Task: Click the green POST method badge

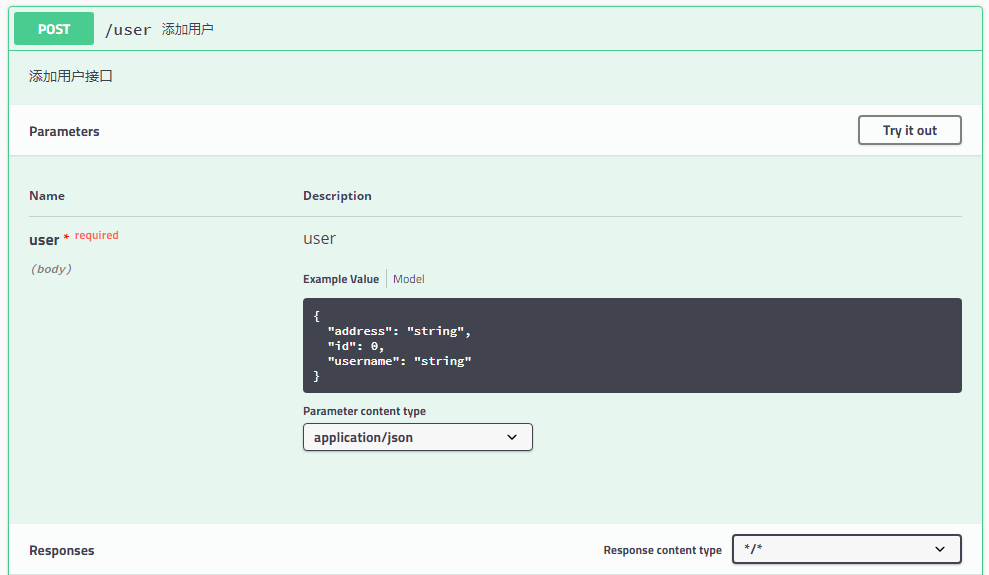Action: (54, 29)
